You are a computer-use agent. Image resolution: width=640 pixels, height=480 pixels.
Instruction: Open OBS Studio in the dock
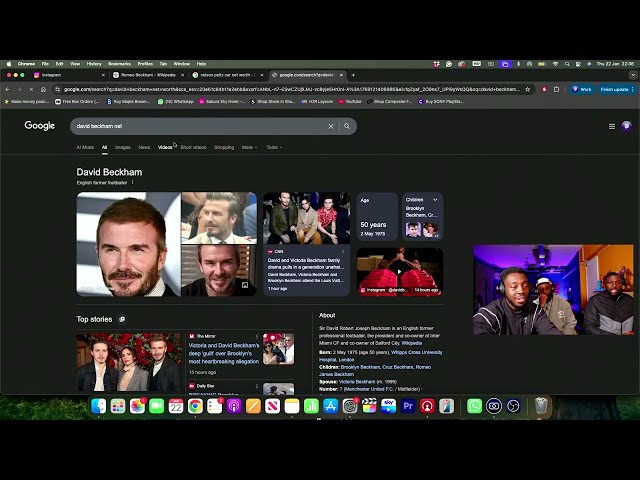(513, 406)
